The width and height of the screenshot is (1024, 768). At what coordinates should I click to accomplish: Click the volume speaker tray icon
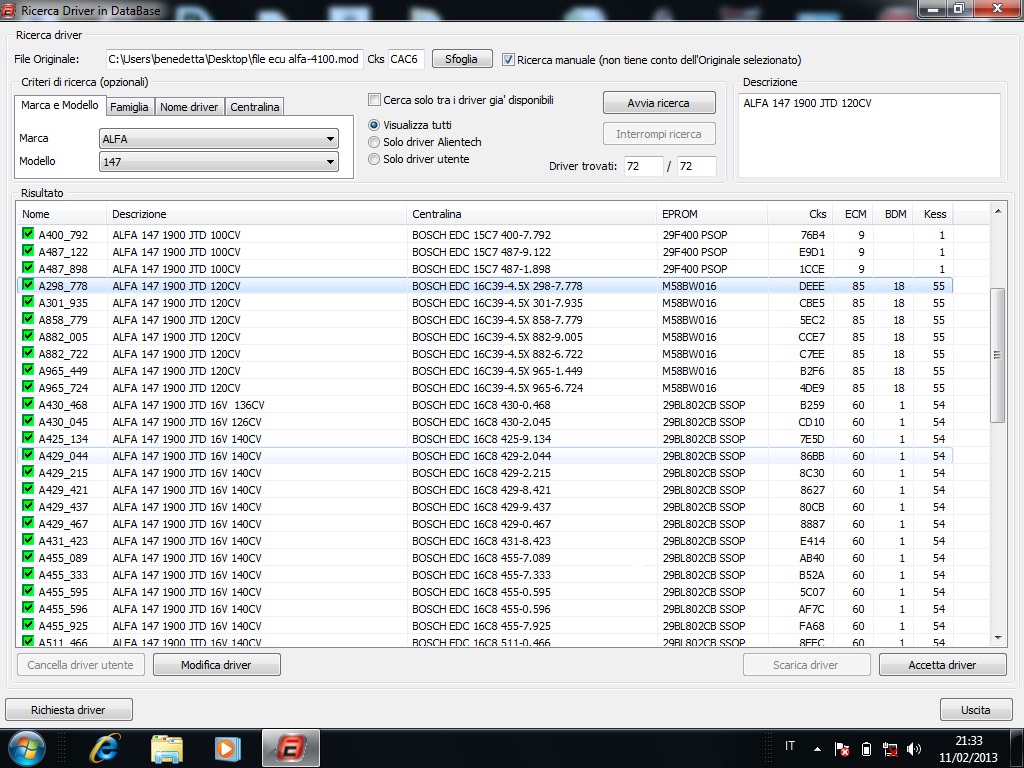pyautogui.click(x=913, y=748)
